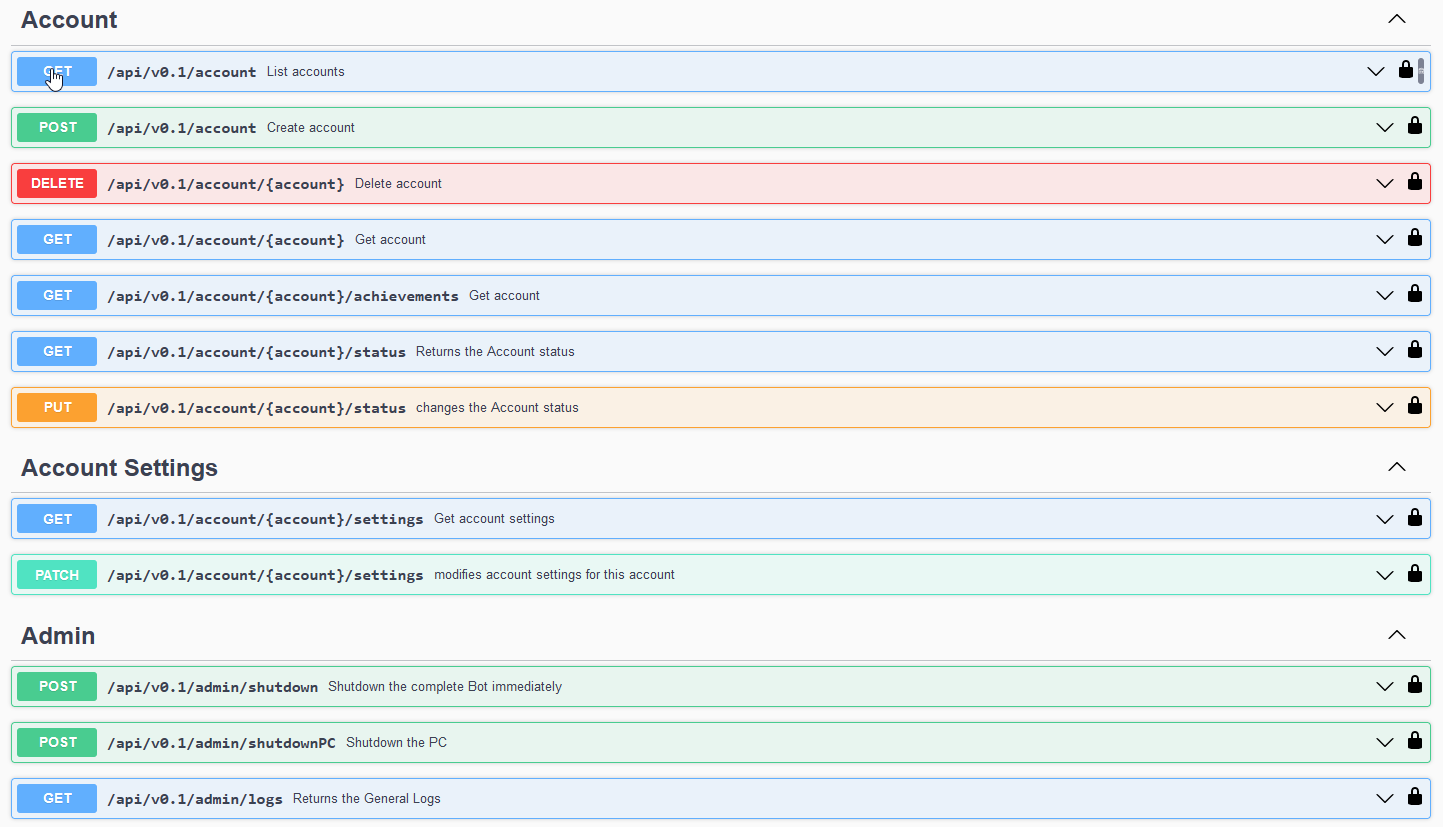Click the authorization lock on Create account row
The image size is (1443, 827).
pyautogui.click(x=1415, y=127)
